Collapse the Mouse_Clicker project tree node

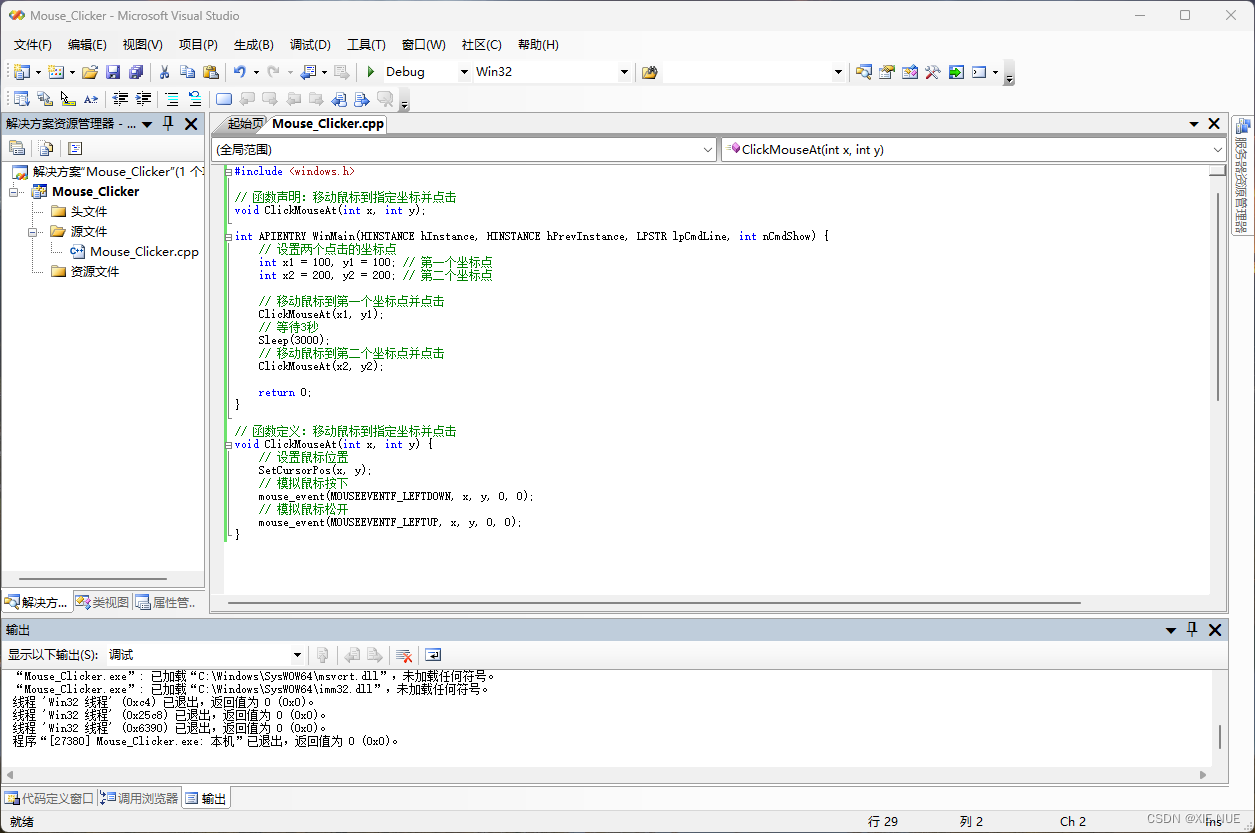coord(15,191)
